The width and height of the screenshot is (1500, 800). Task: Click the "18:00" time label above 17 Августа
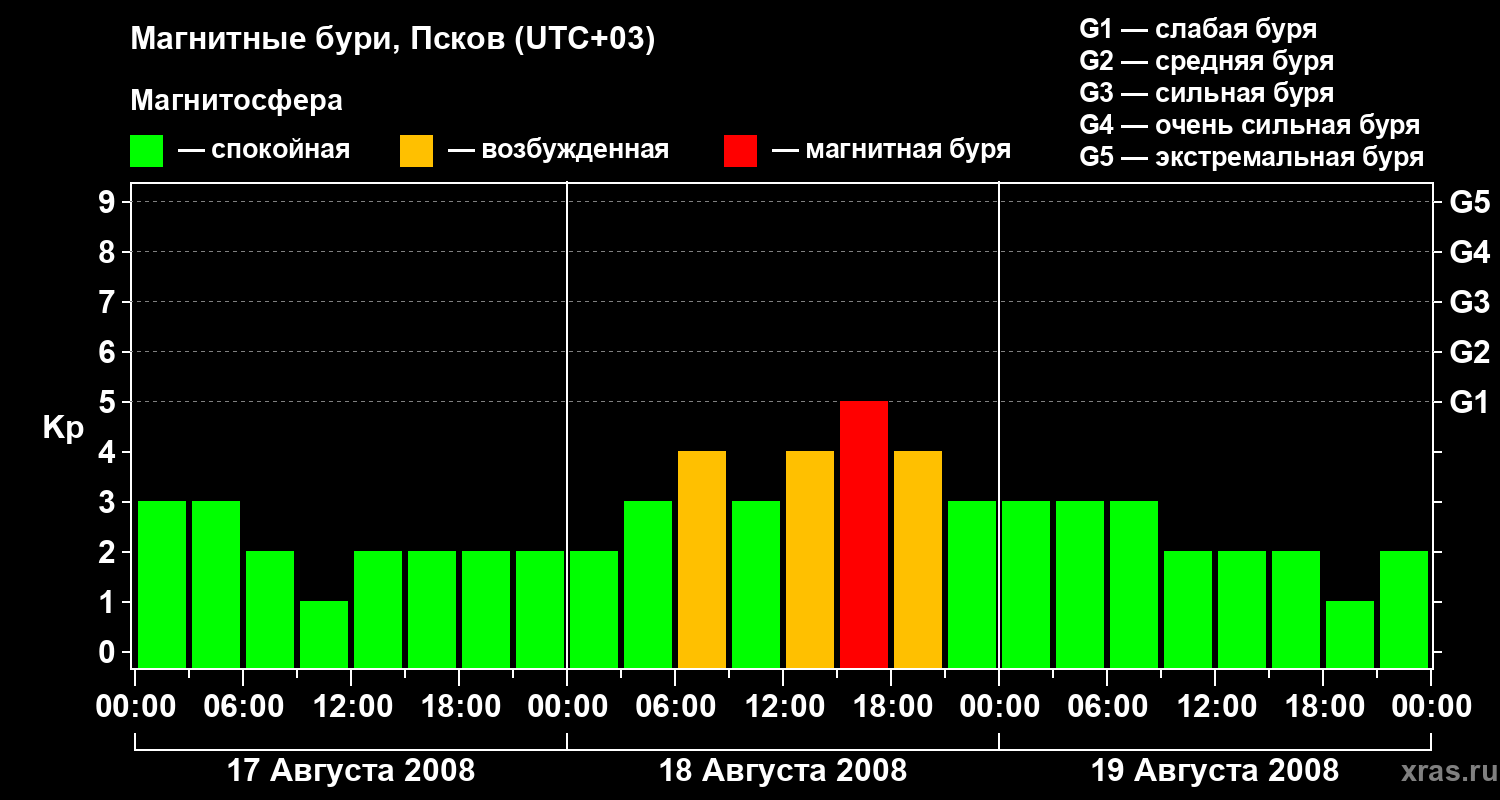tap(459, 707)
